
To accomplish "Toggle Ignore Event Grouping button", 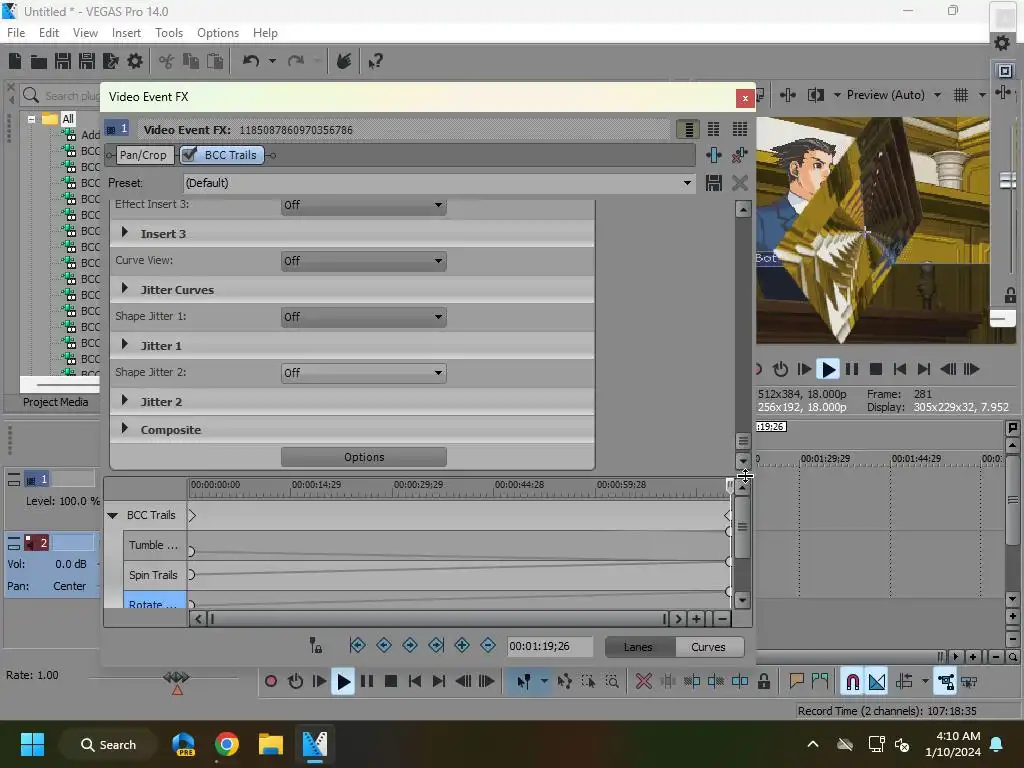I will [969, 682].
